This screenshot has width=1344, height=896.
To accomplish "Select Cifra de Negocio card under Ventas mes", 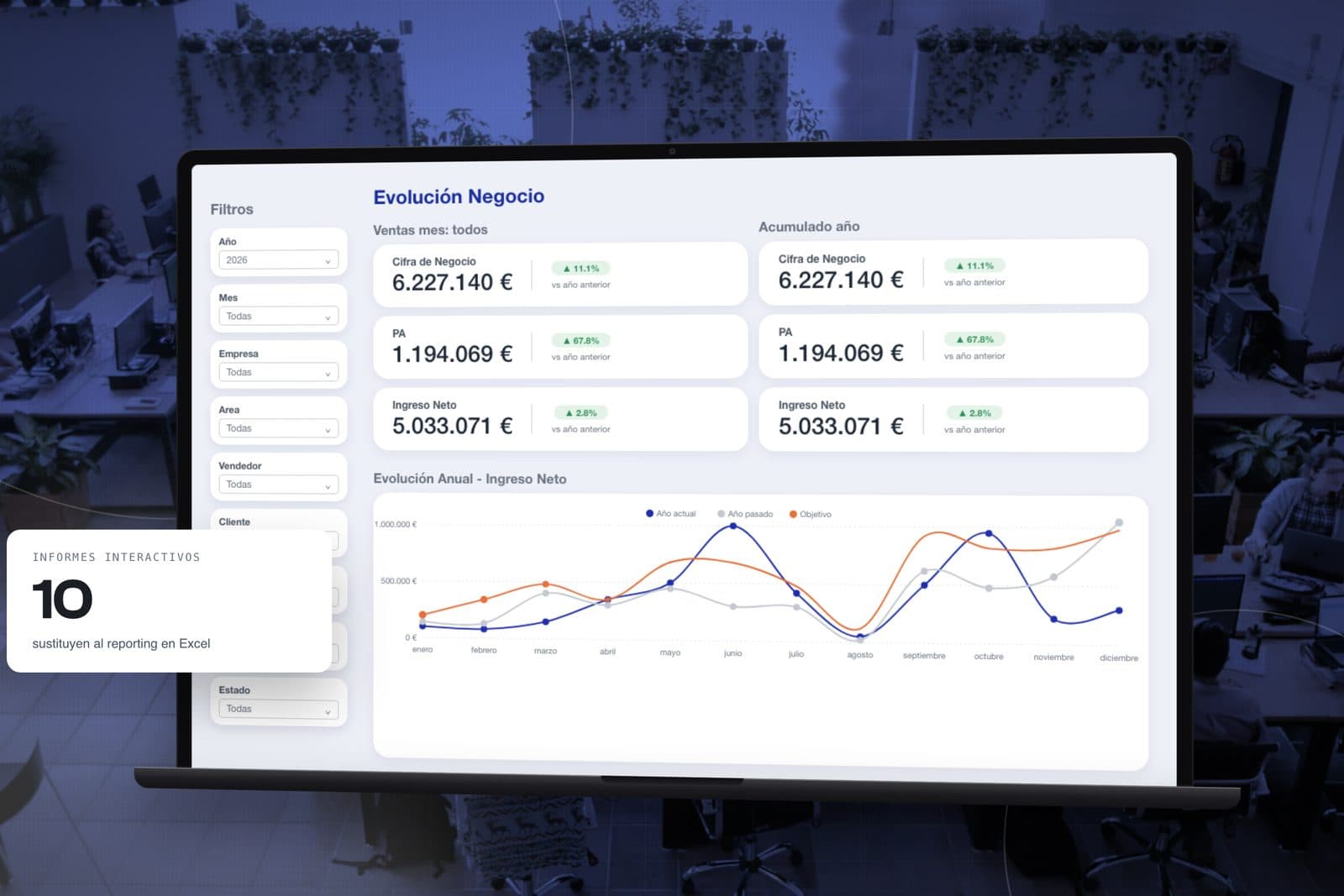I will tap(560, 274).
